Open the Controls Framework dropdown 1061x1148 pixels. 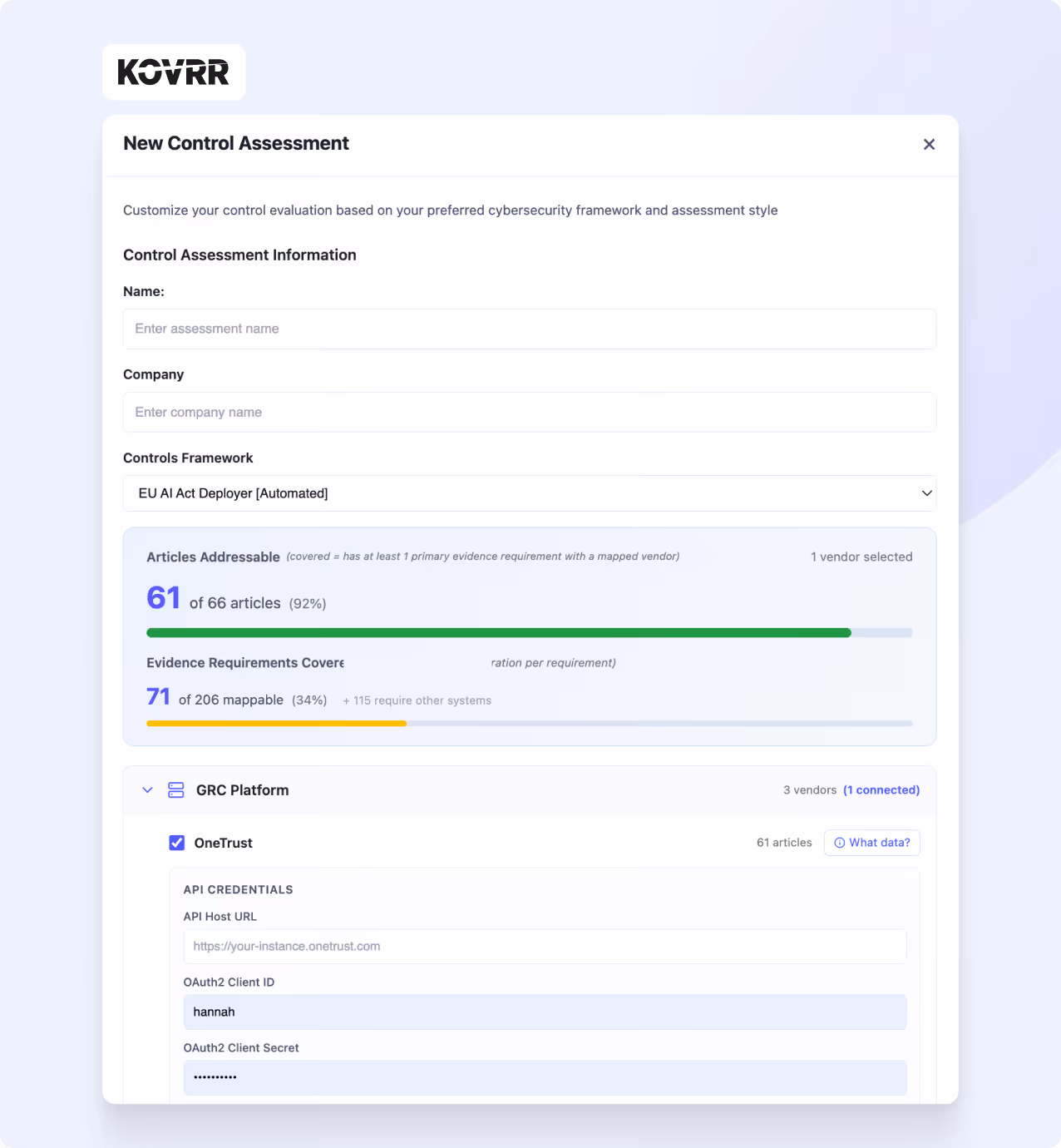pyautogui.click(x=530, y=493)
